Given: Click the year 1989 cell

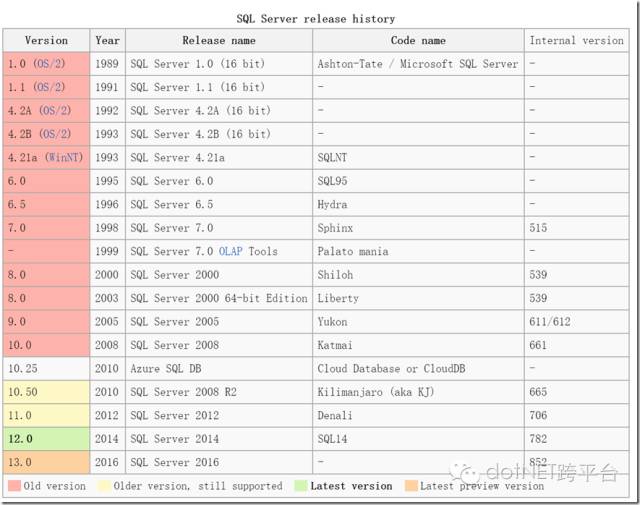Looking at the screenshot, I should click(x=108, y=64).
